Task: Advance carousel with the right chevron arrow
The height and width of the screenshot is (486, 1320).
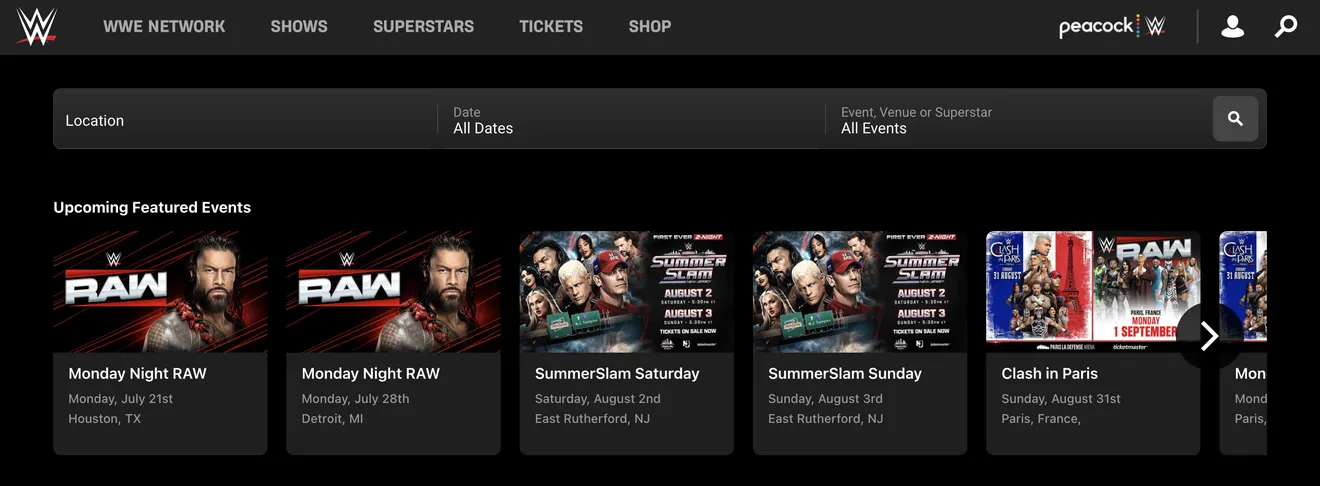Action: pyautogui.click(x=1208, y=336)
